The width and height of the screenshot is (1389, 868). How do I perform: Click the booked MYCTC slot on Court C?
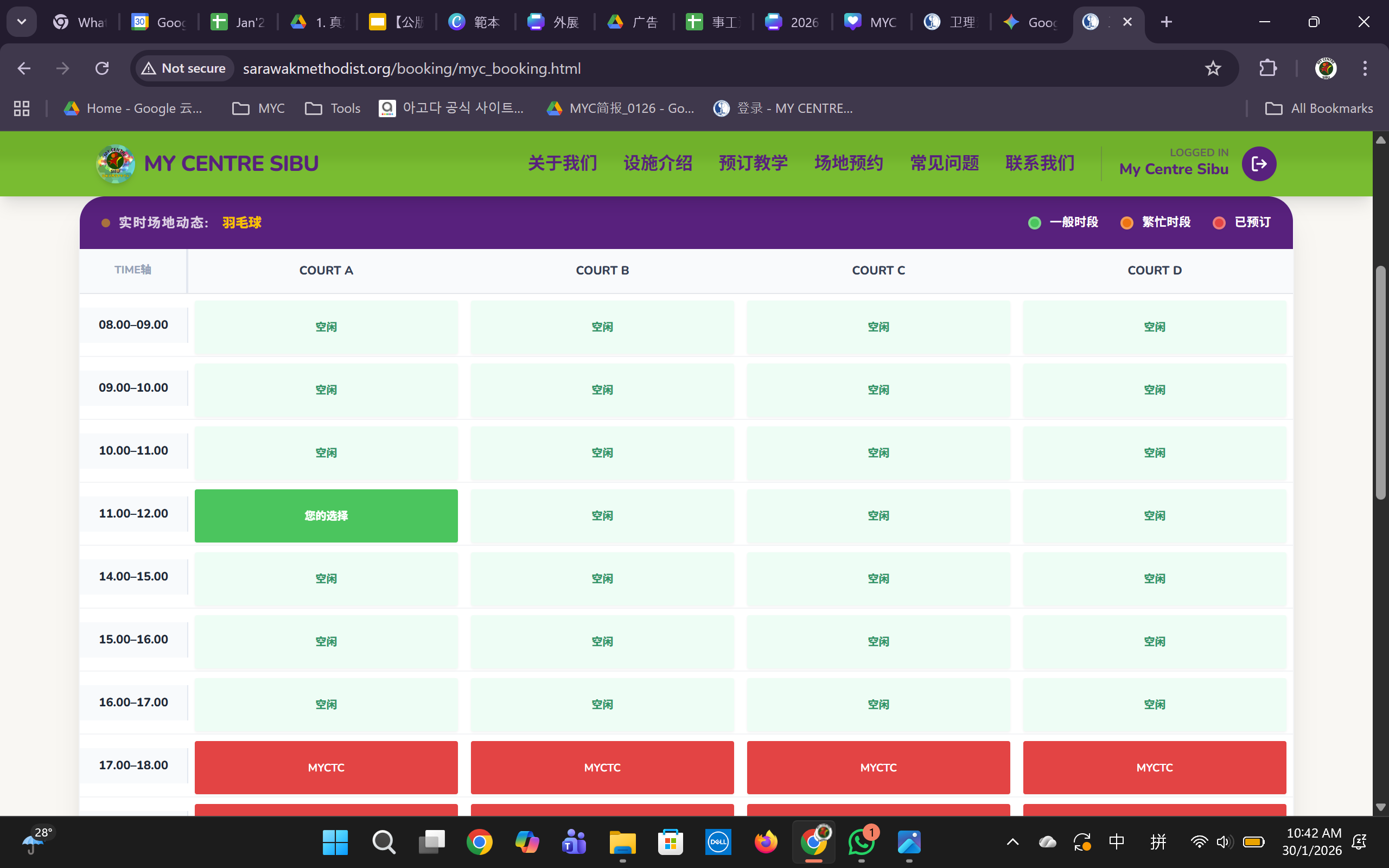click(878, 768)
